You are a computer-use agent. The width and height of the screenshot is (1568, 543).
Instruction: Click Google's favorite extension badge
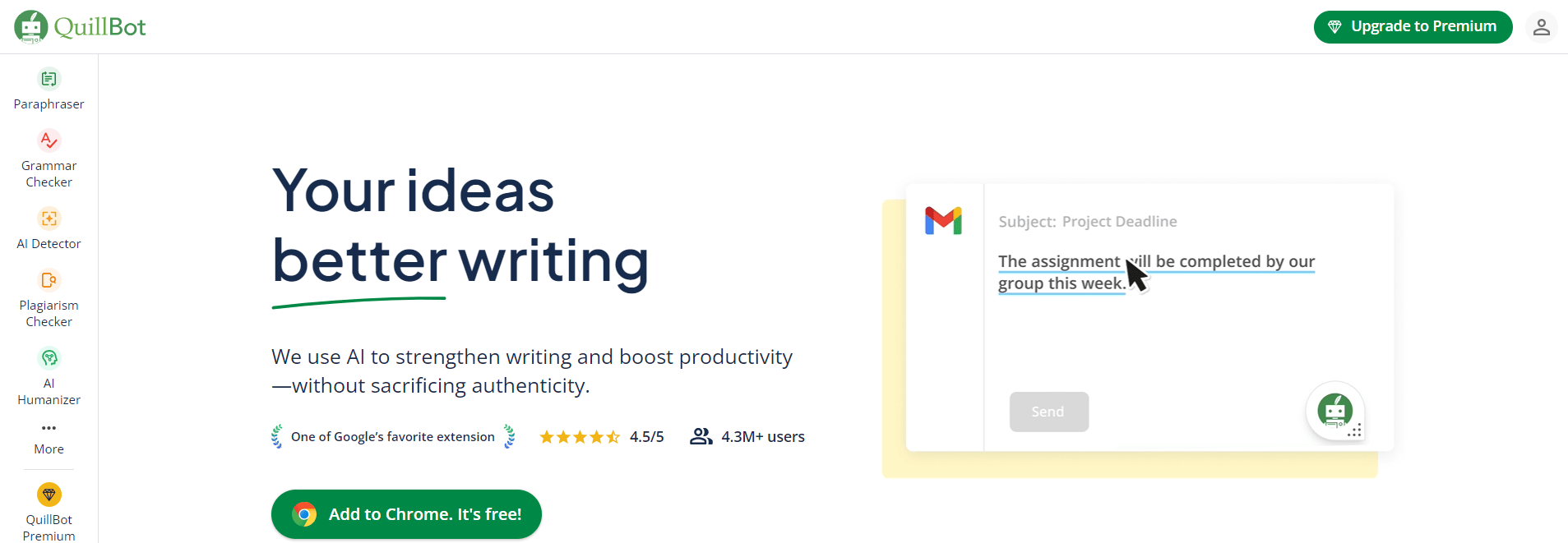[393, 437]
